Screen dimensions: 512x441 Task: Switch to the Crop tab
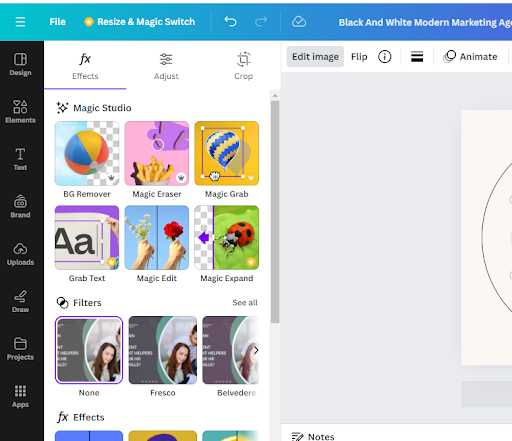point(243,67)
